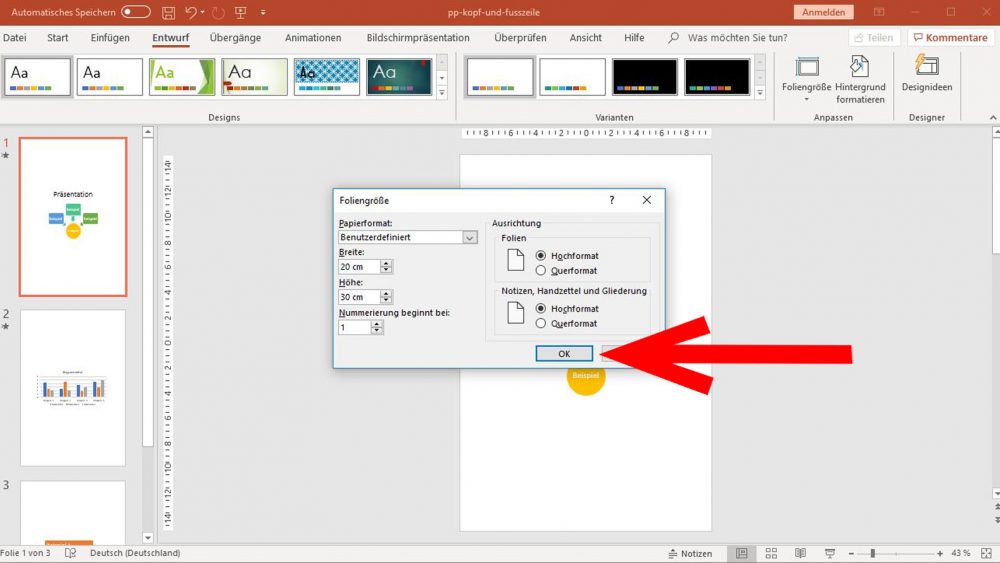Image resolution: width=1000 pixels, height=563 pixels.
Task: Click the Höhe spinner arrows
Action: pos(386,297)
